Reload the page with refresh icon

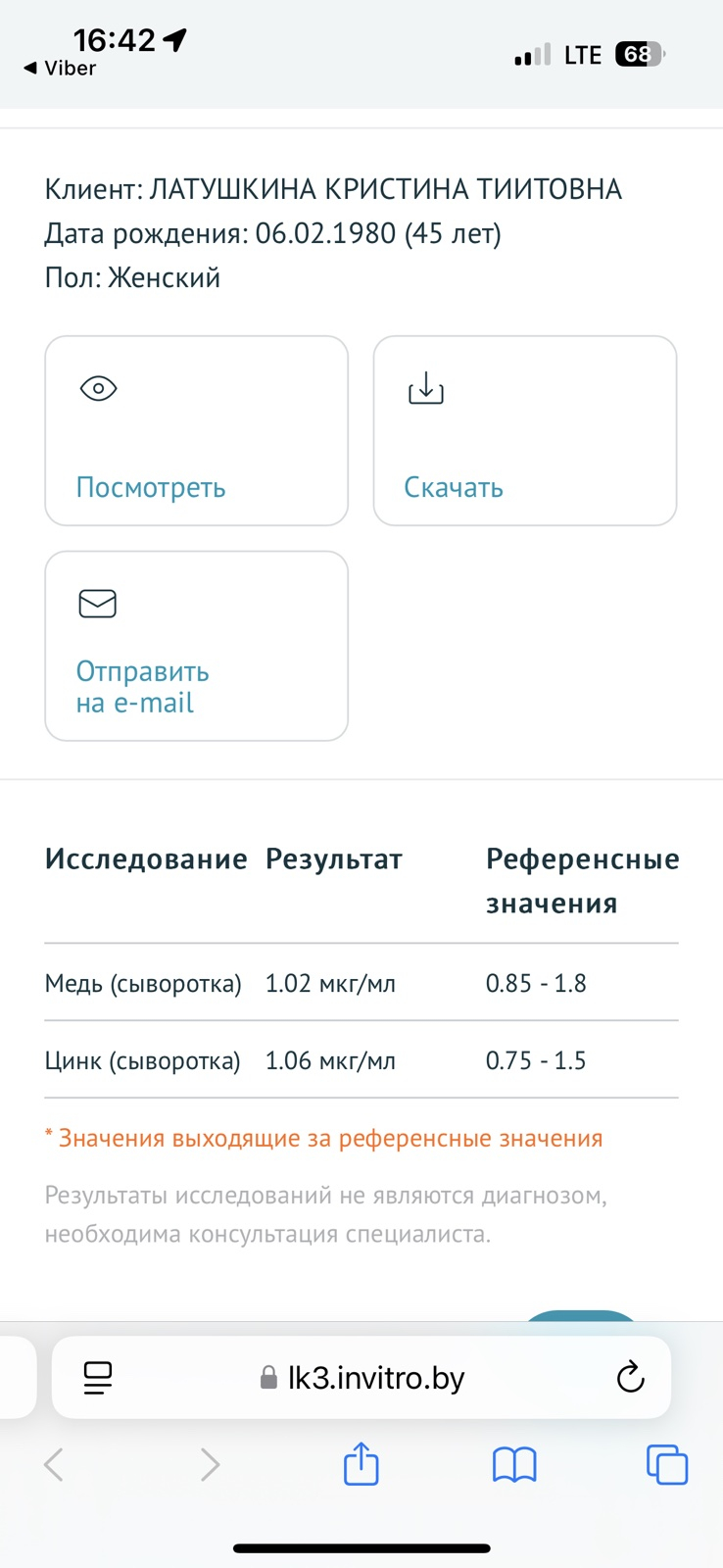click(630, 1378)
